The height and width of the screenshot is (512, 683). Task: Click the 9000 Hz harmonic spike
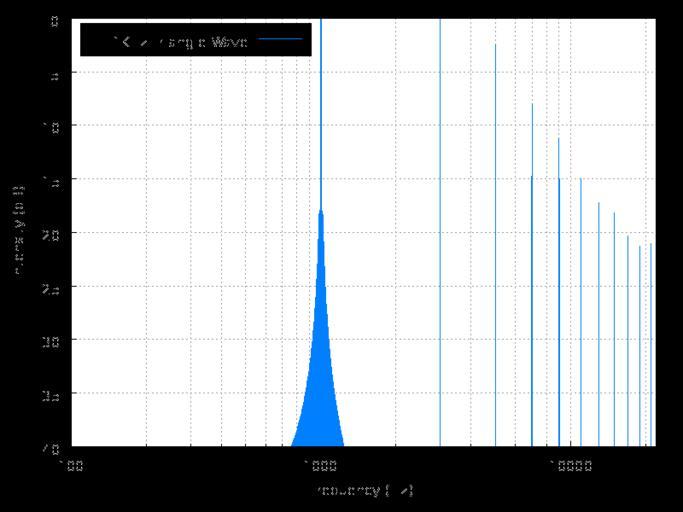click(x=559, y=290)
